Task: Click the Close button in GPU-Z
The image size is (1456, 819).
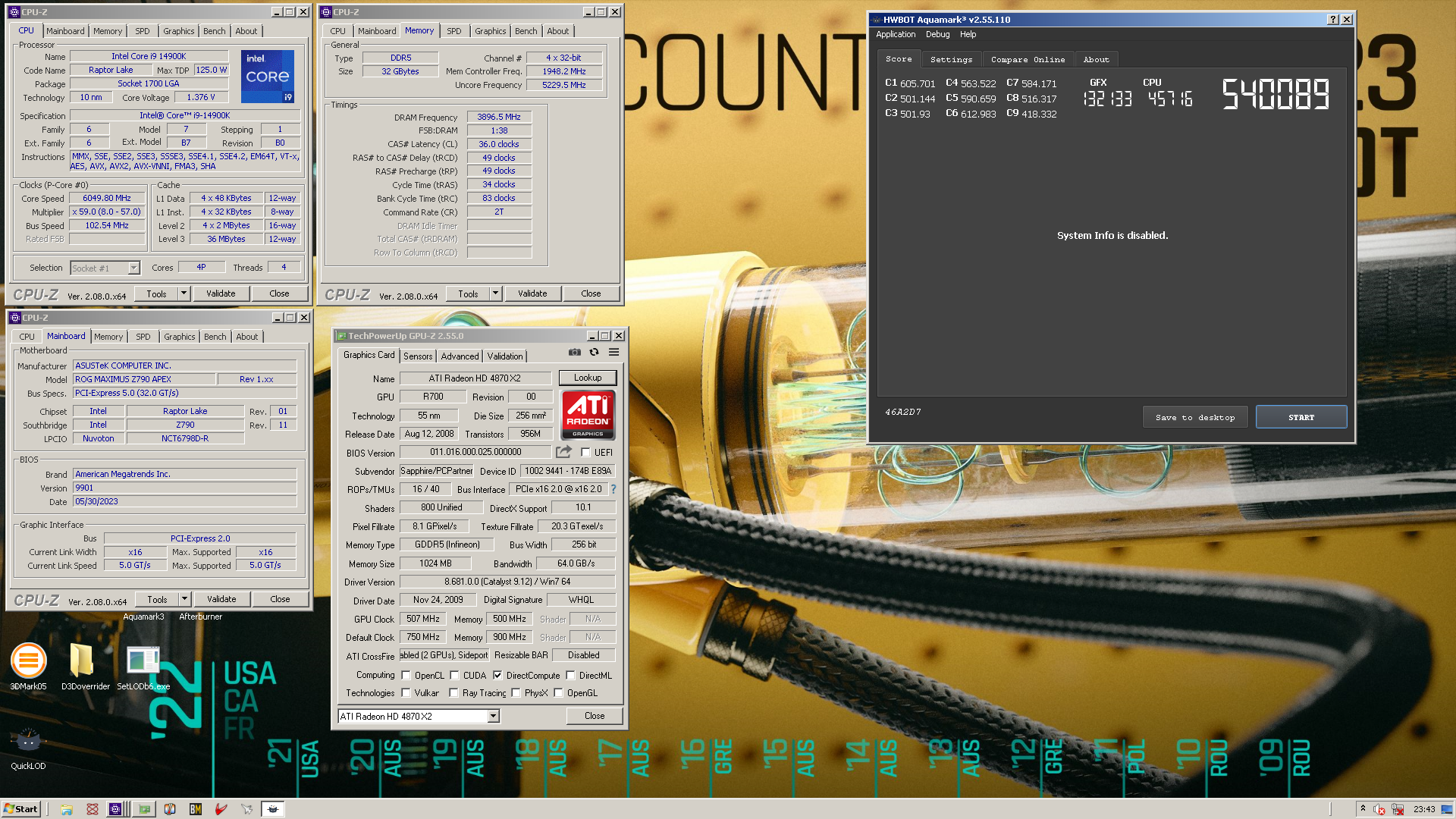Action: click(595, 716)
